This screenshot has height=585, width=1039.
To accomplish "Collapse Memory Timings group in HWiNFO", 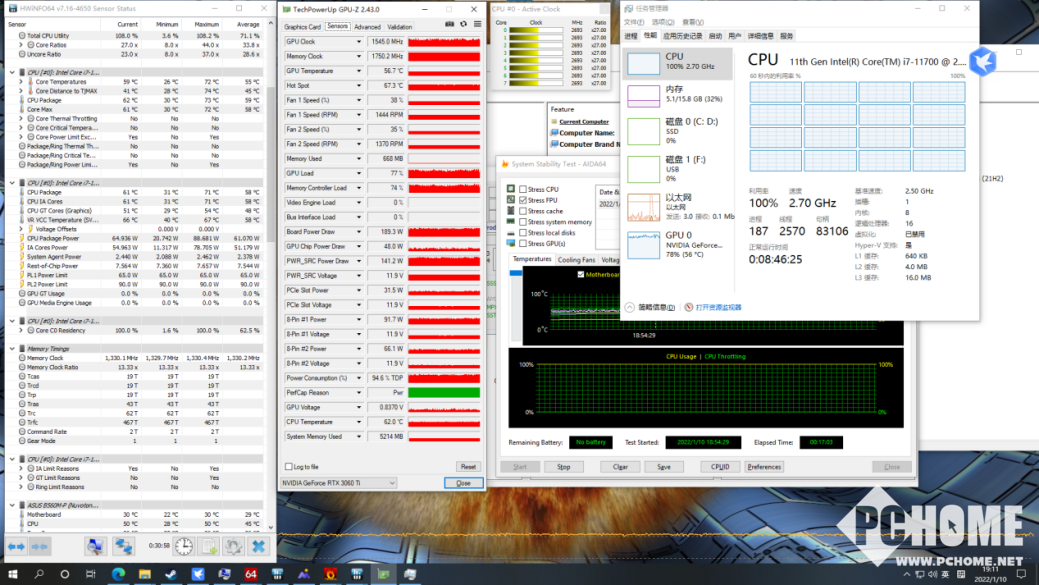I will tap(13, 348).
